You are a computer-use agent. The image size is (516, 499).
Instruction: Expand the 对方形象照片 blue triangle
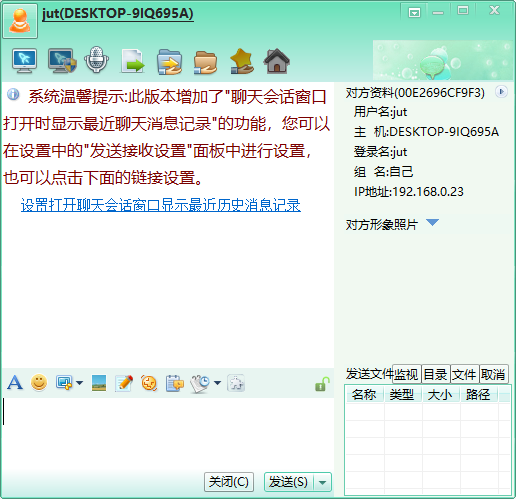point(432,222)
